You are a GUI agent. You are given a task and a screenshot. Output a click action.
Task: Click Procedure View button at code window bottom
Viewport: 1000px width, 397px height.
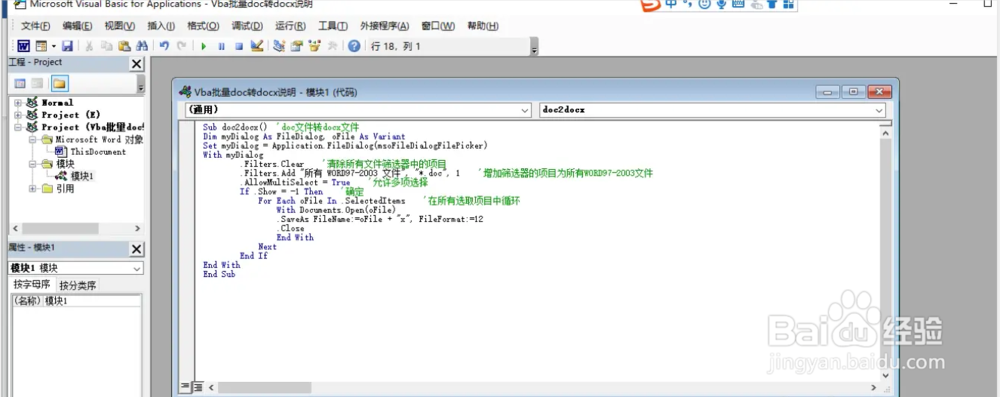click(185, 386)
